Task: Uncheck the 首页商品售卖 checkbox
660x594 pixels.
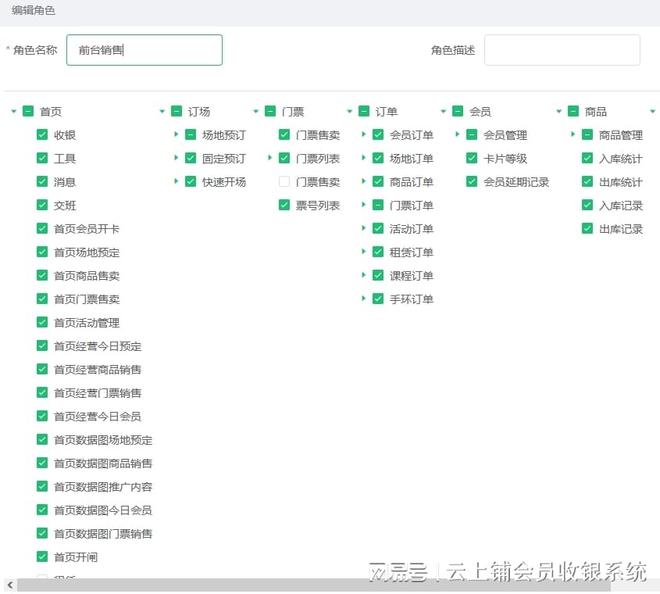Action: coord(42,275)
